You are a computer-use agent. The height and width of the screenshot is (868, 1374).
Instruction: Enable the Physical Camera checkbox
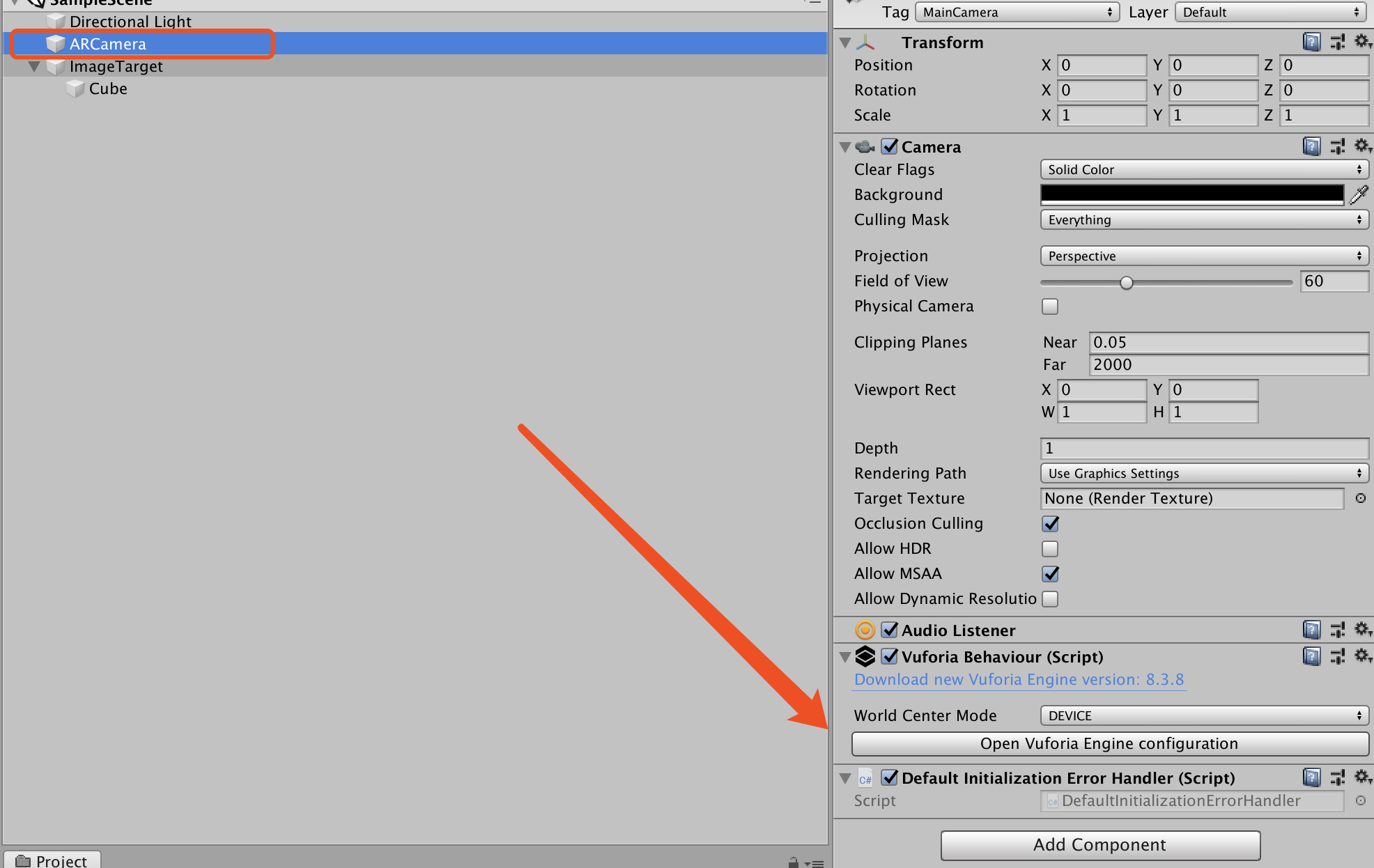pyautogui.click(x=1049, y=307)
